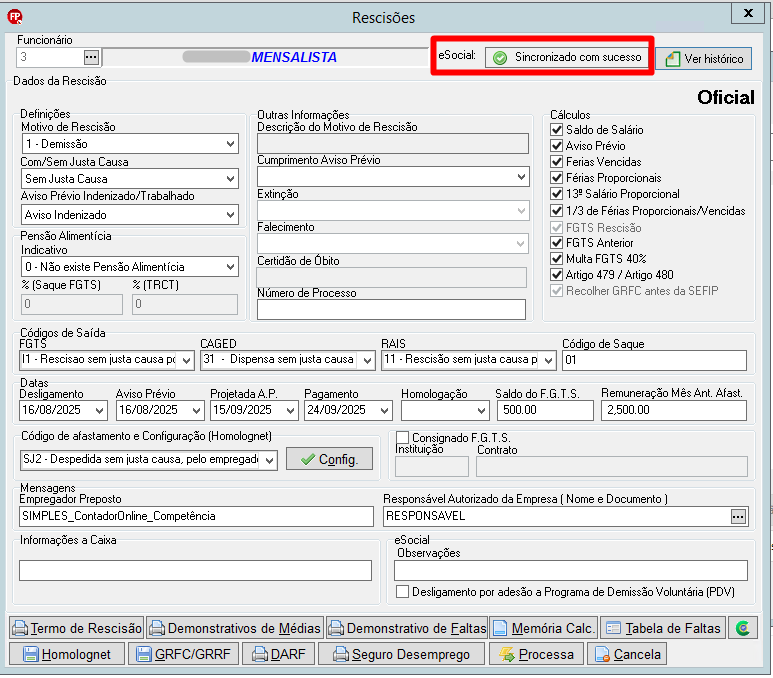
Task: Enable the Consignado F.G.T.S. checkbox
Action: coord(402,437)
